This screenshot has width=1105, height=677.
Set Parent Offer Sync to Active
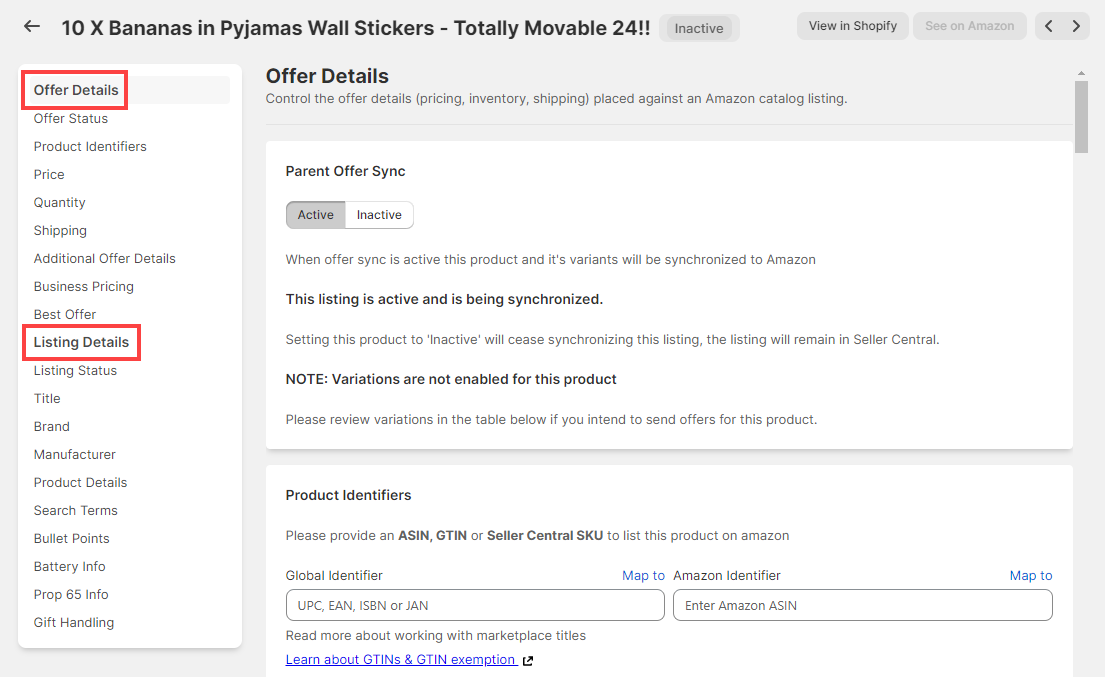pyautogui.click(x=316, y=215)
